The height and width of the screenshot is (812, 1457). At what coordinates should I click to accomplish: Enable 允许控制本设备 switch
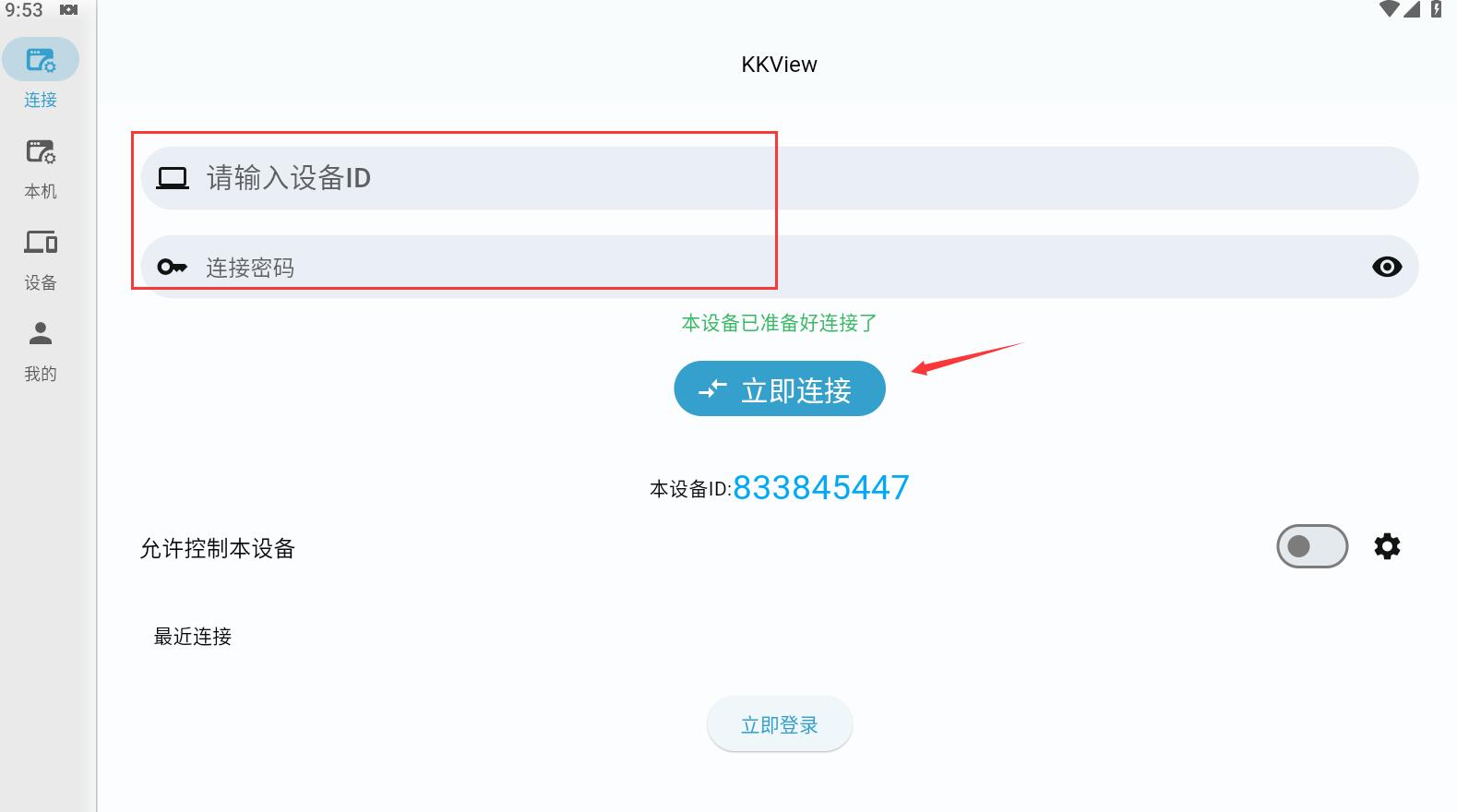(x=1311, y=546)
